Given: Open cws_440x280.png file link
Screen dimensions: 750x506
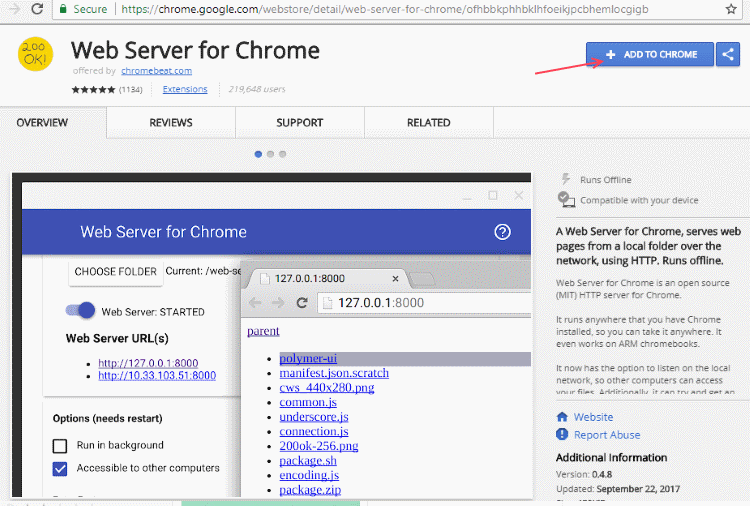Looking at the screenshot, I should 327,387.
